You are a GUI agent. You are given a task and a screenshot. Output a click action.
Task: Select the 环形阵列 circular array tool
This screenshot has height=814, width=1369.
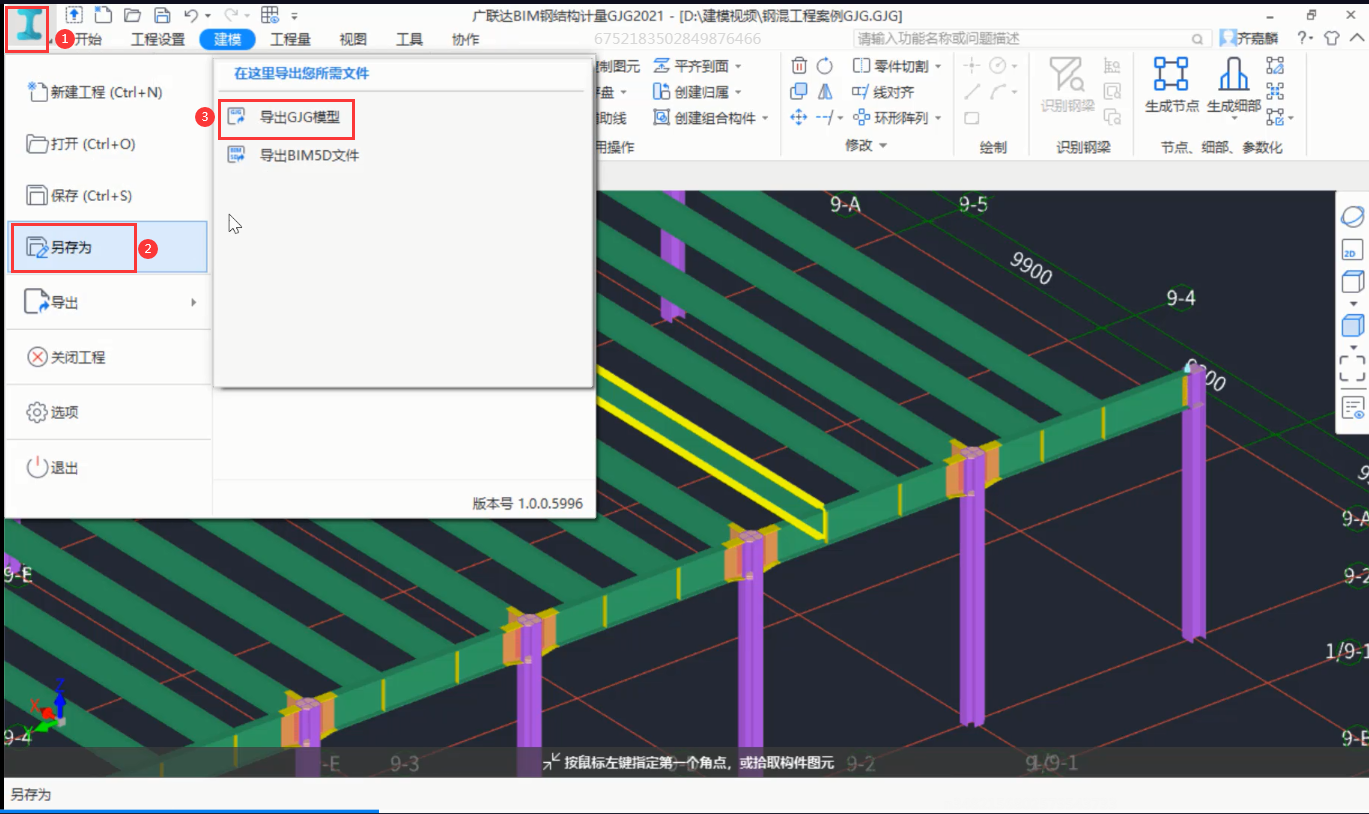(x=890, y=118)
